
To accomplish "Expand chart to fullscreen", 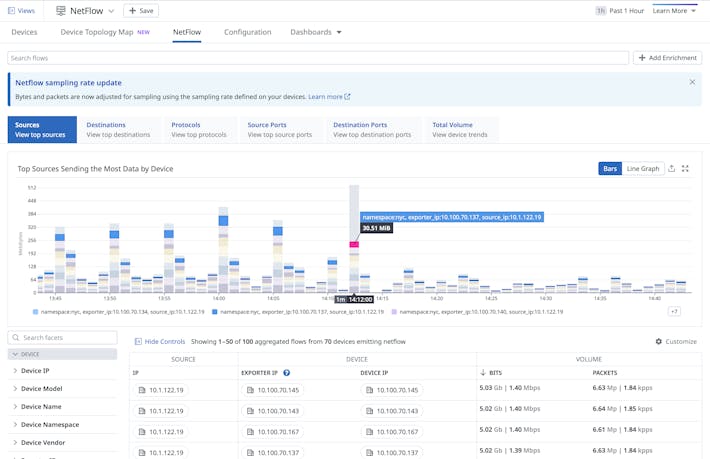I will 685,169.
